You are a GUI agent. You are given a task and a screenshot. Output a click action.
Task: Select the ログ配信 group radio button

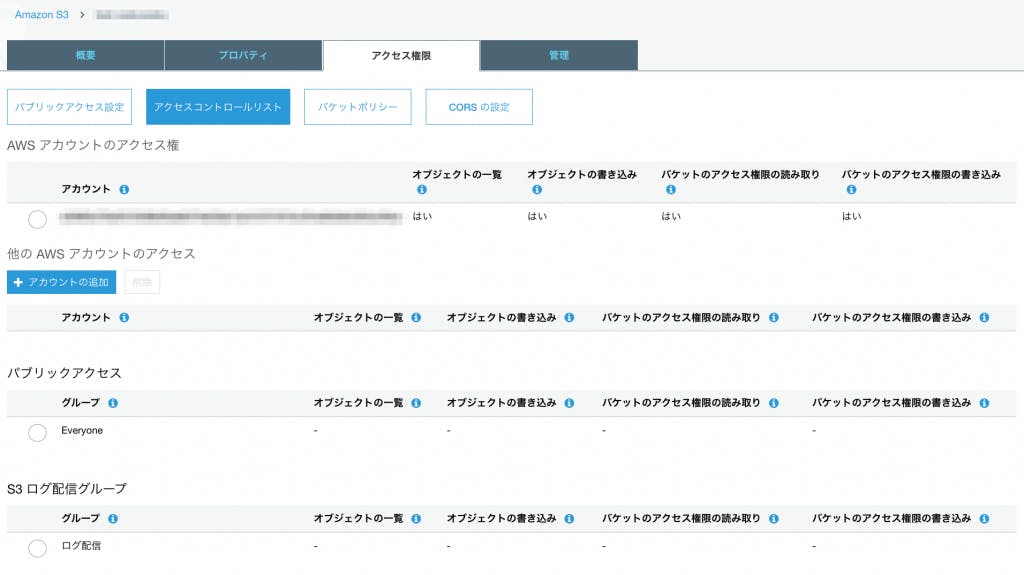click(37, 548)
